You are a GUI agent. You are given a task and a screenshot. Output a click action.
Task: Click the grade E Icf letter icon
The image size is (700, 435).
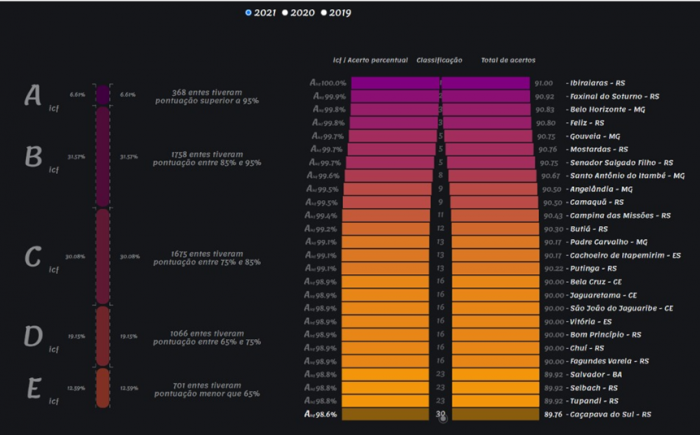33,388
